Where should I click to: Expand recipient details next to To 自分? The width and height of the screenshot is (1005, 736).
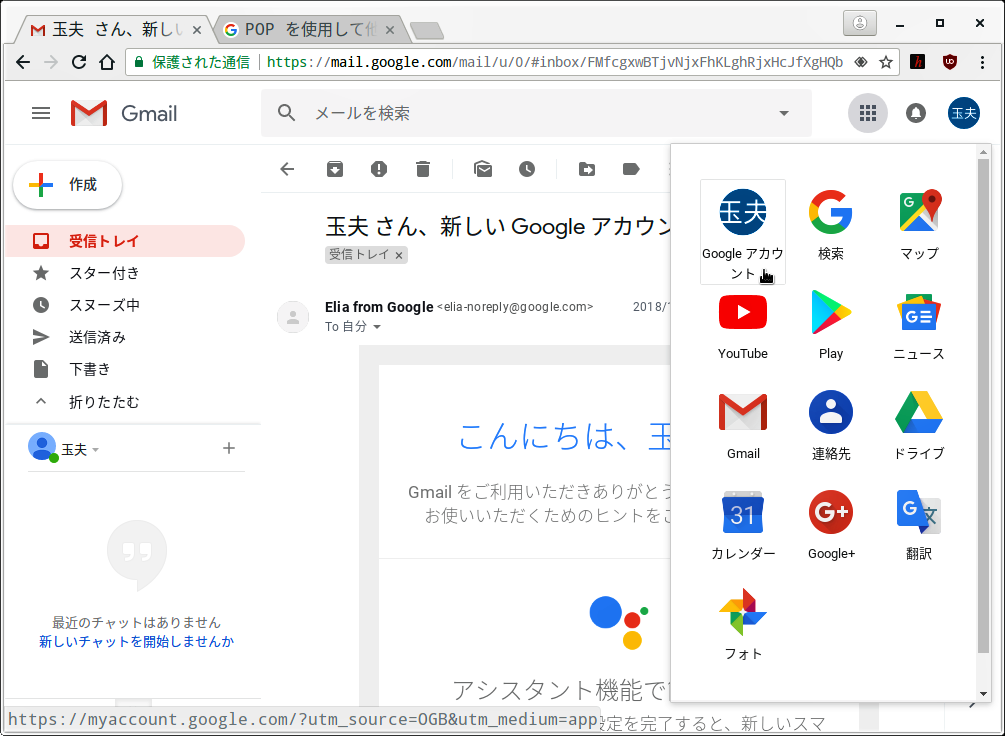(377, 327)
